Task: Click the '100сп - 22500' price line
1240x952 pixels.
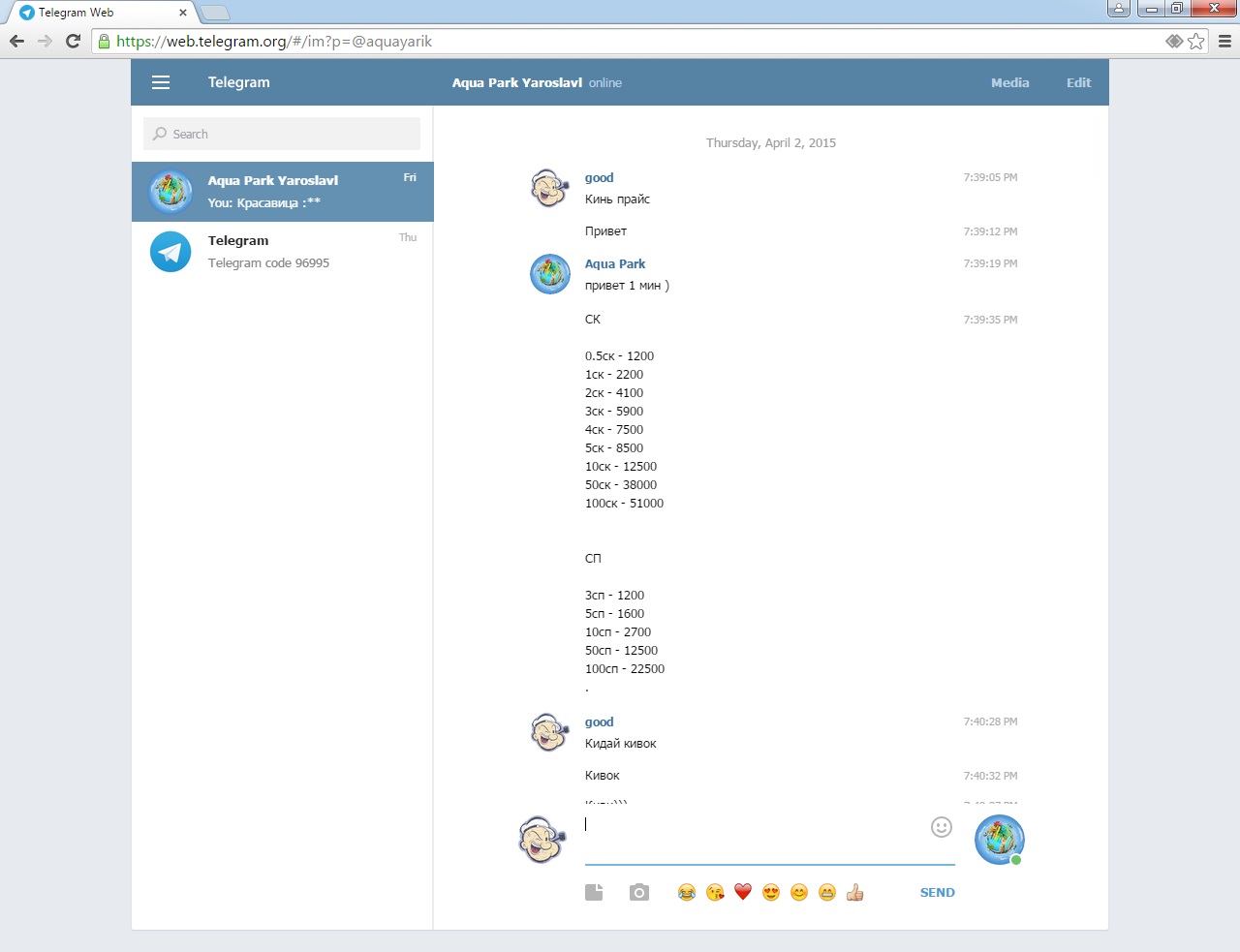Action: click(625, 668)
